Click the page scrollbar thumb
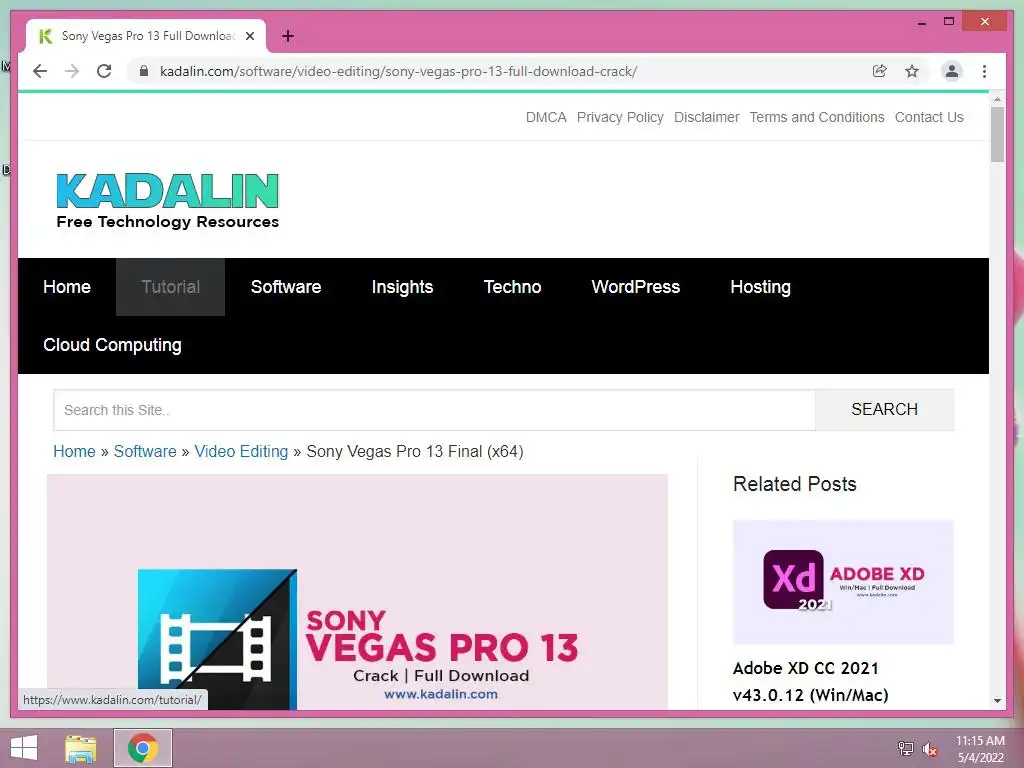Viewport: 1024px width, 768px height. (997, 135)
